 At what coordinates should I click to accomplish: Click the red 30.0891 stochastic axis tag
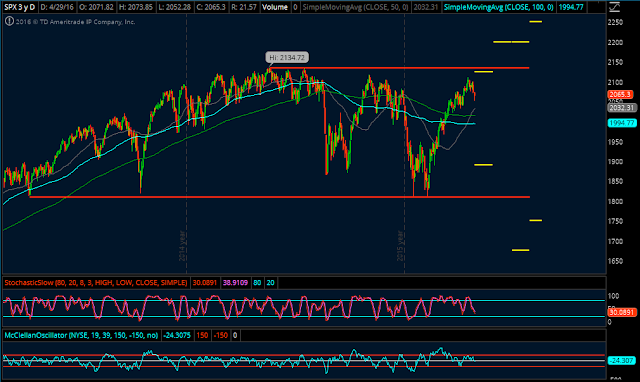622,313
